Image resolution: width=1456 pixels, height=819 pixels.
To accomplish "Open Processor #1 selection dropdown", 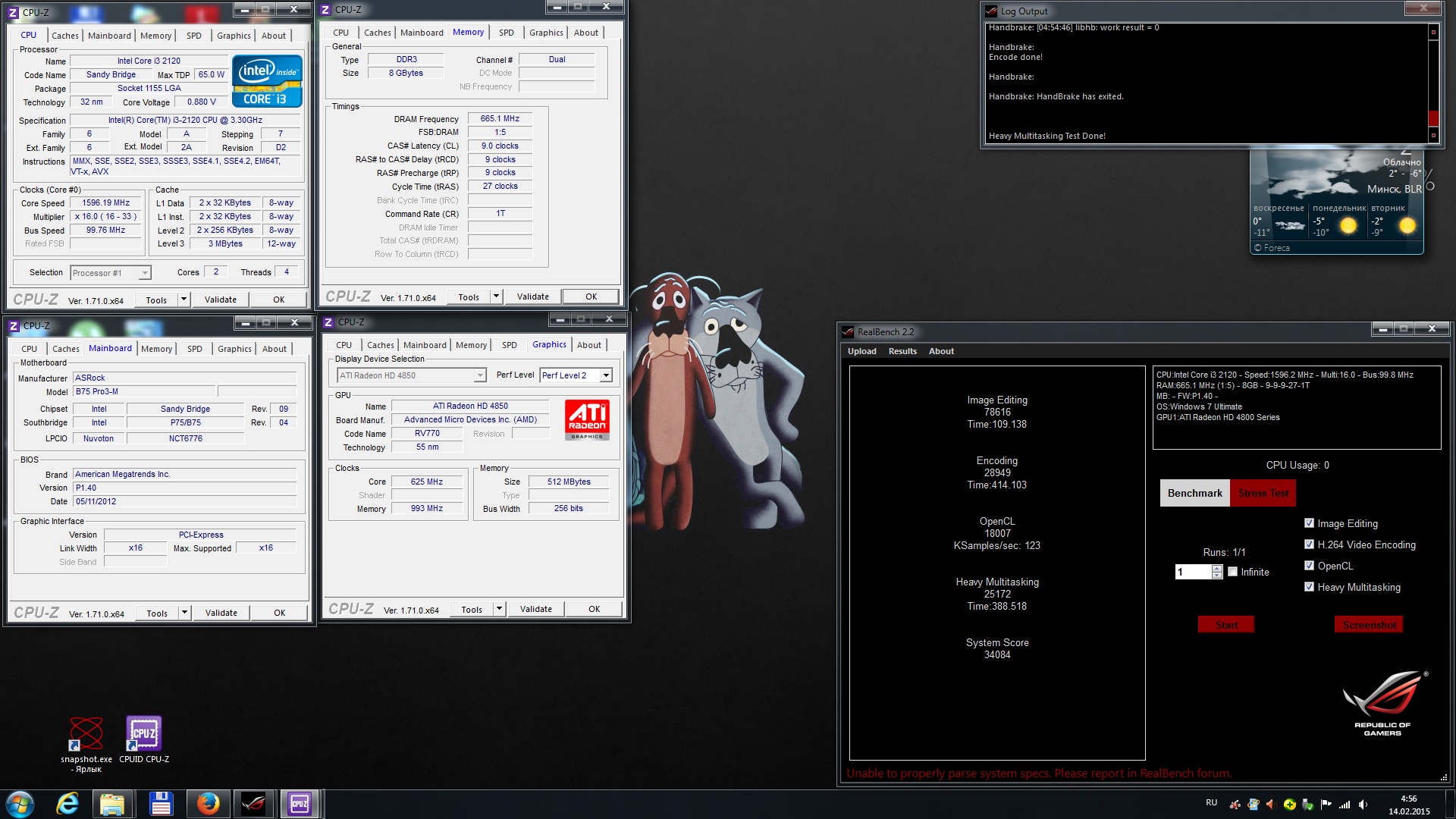I will (145, 273).
